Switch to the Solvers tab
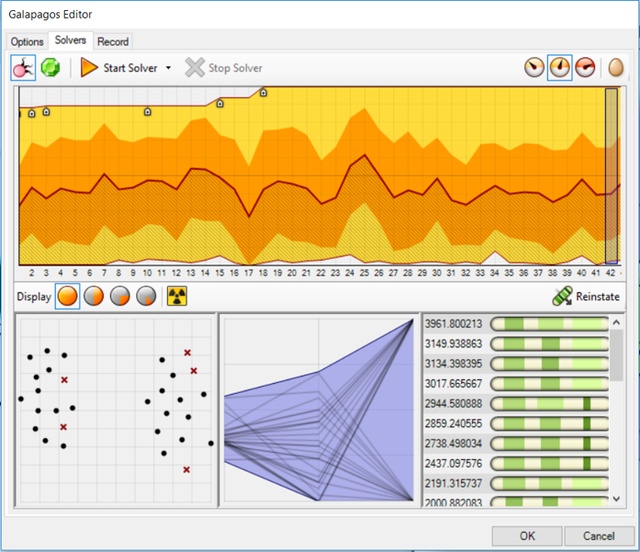 coord(70,40)
